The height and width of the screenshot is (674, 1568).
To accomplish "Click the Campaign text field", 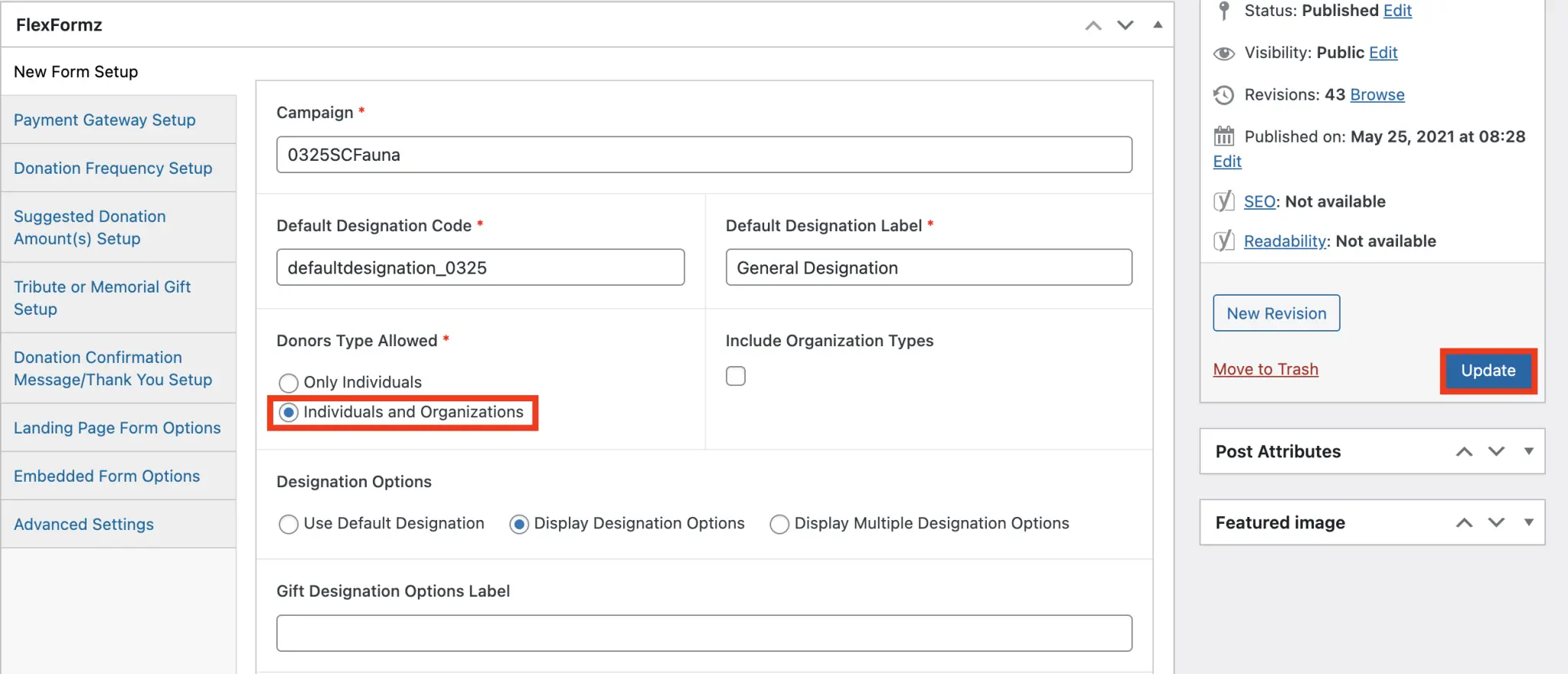I will pos(704,155).
